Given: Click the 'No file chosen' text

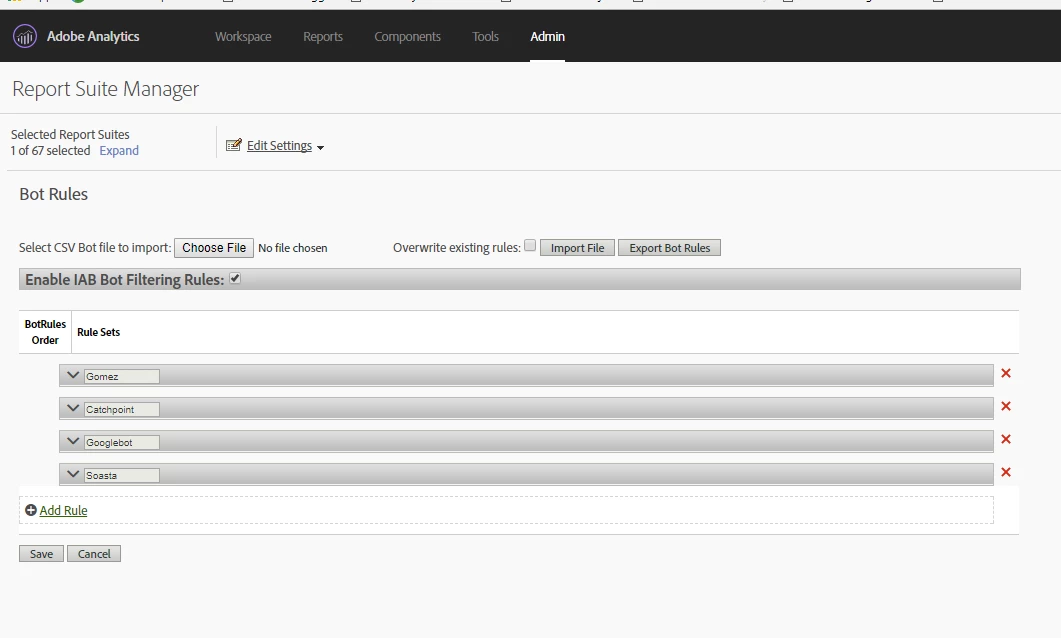Looking at the screenshot, I should point(293,248).
